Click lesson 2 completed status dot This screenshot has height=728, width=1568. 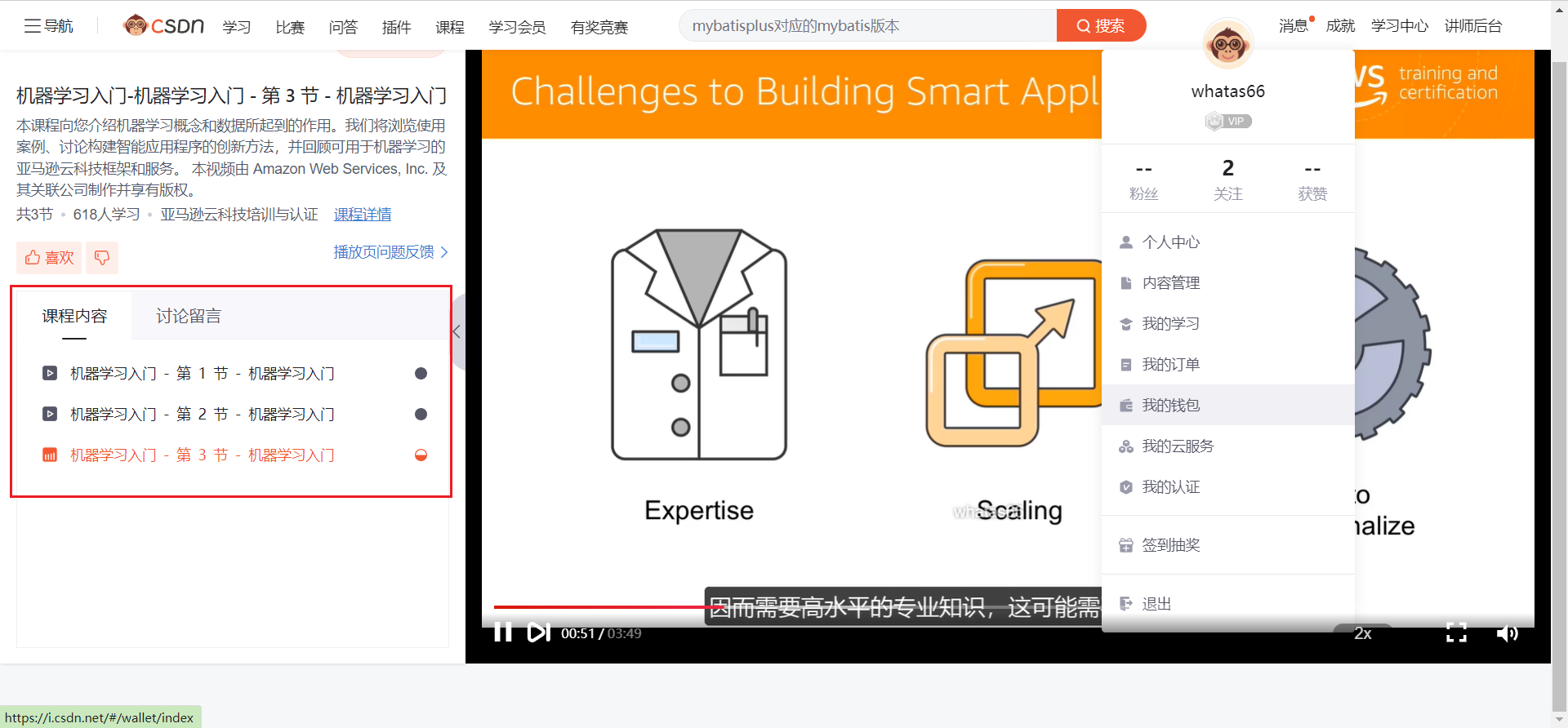(421, 415)
